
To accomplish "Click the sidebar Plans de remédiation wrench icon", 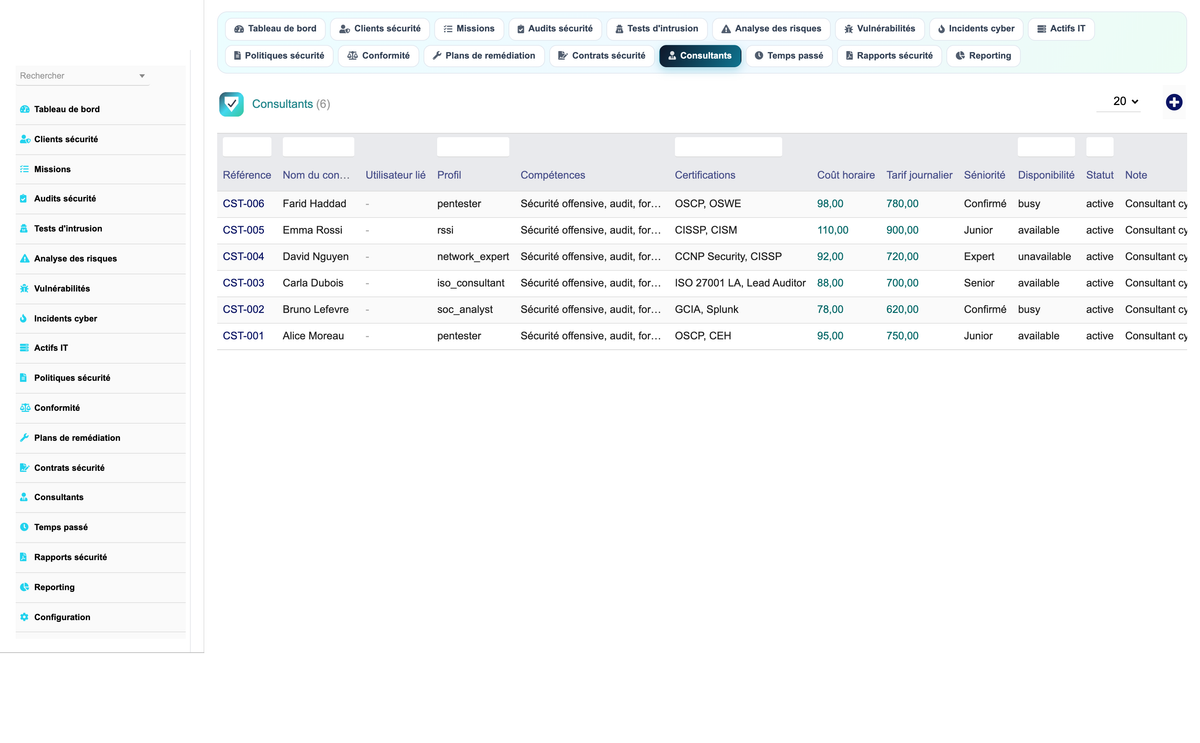I will tap(24, 438).
